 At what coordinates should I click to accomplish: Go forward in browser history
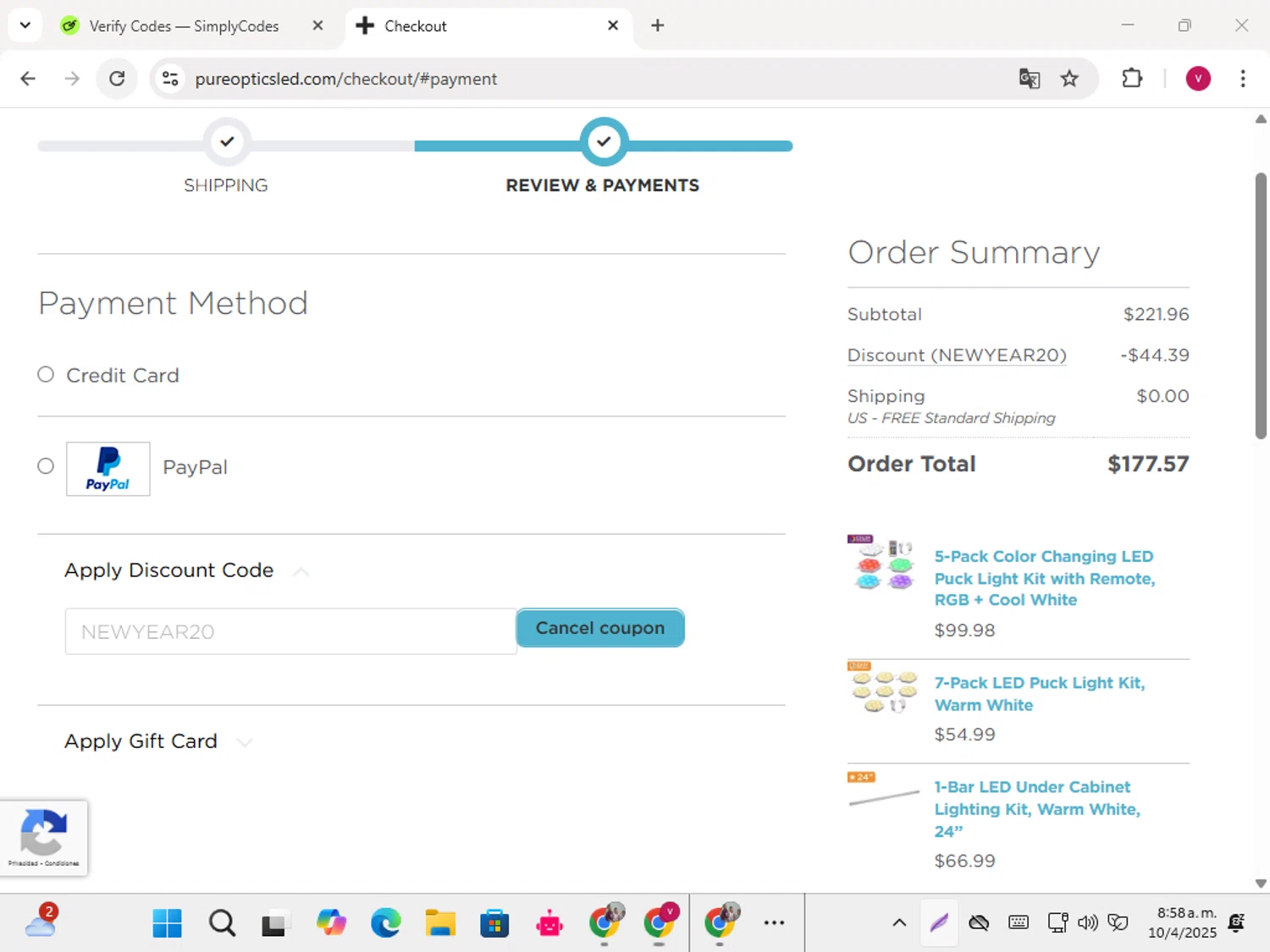point(72,79)
